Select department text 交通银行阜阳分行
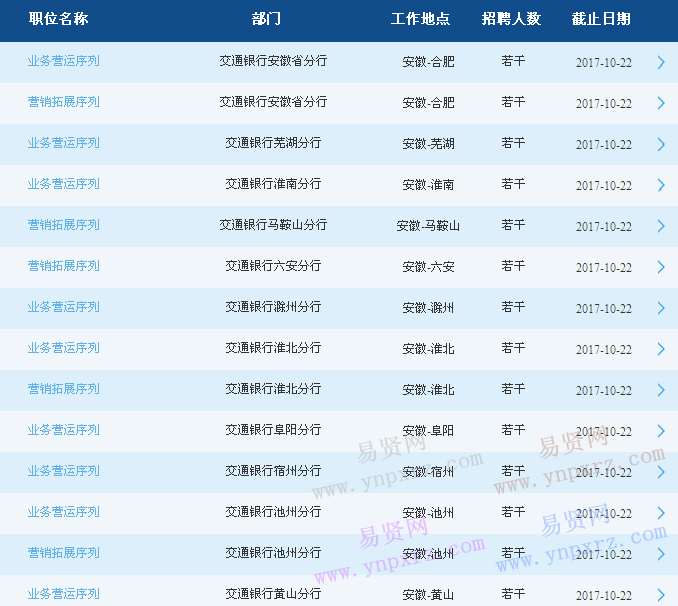Viewport: 678px width, 606px height. 273,430
